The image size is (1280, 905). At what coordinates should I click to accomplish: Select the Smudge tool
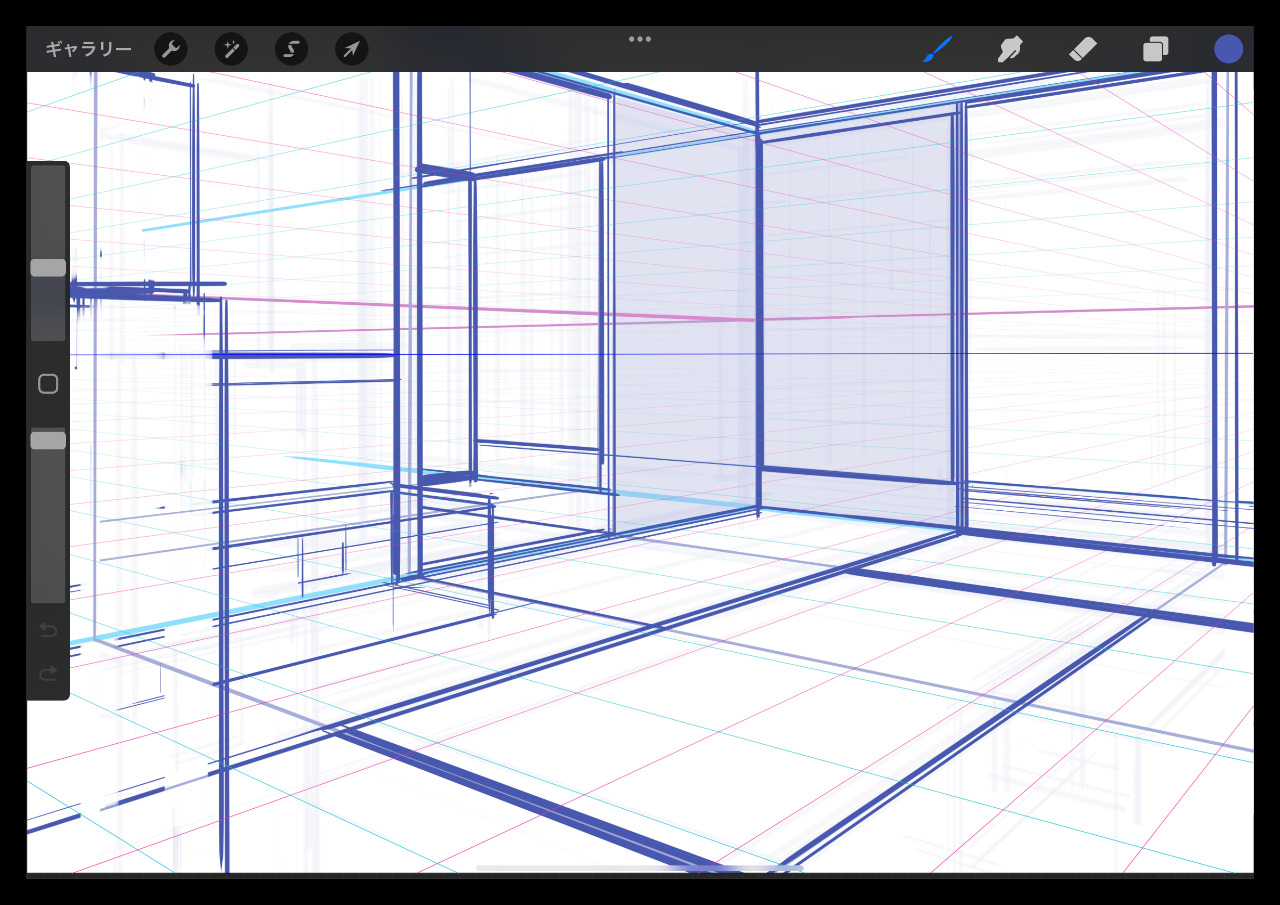tap(1010, 49)
